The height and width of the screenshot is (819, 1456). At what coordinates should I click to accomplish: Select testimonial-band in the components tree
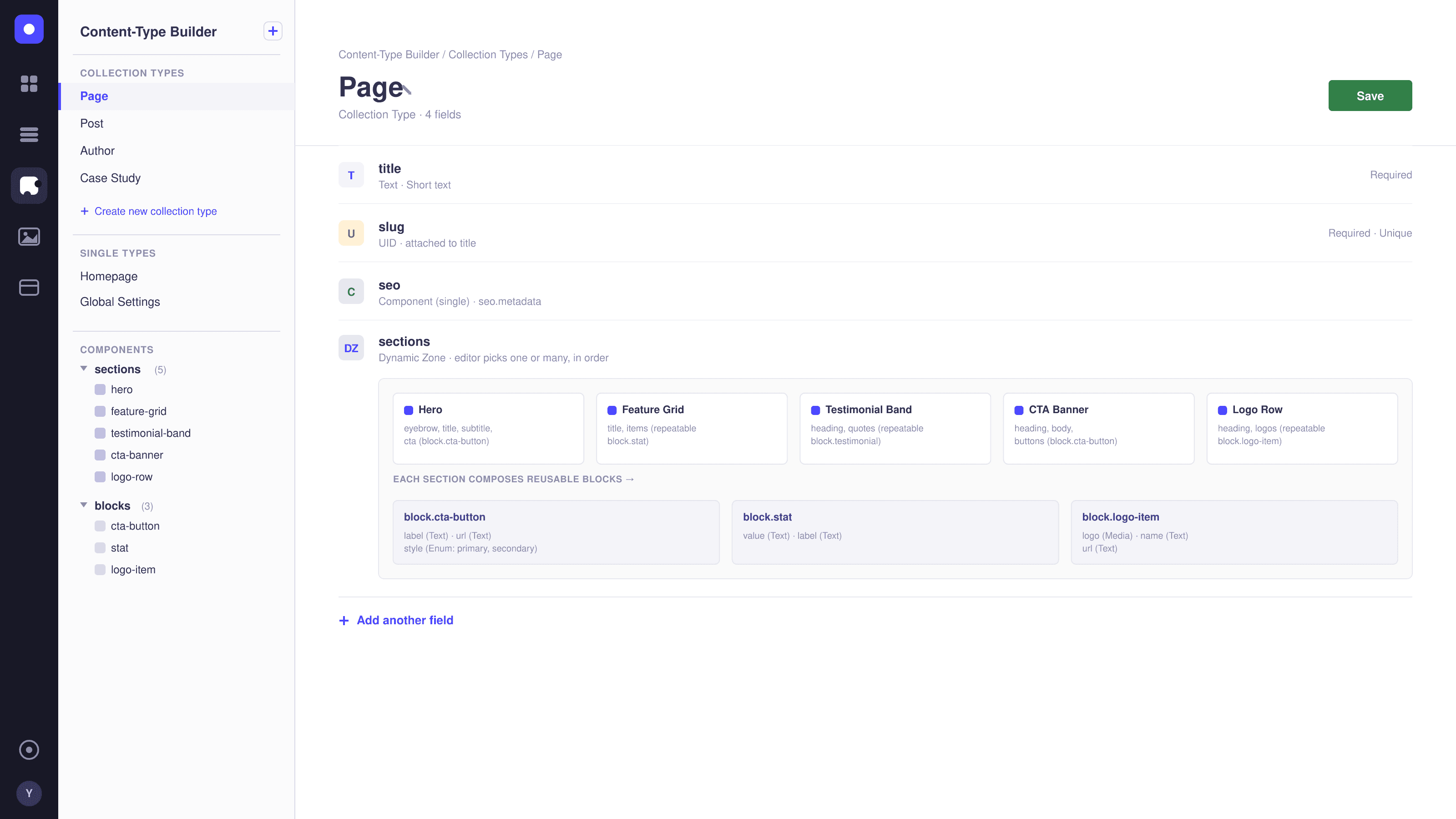(151, 433)
